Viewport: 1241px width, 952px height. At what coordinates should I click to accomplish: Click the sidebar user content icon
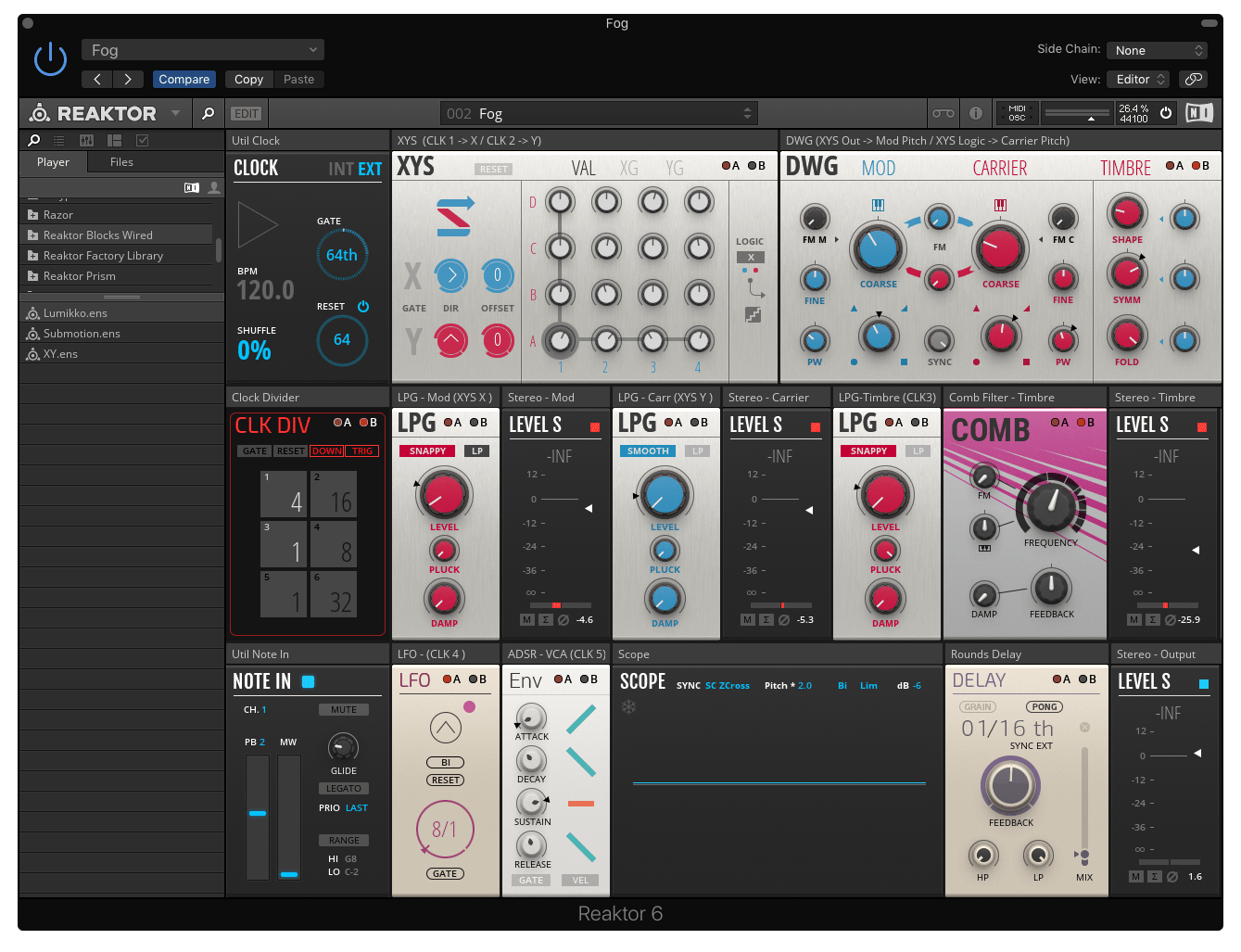pos(214,187)
